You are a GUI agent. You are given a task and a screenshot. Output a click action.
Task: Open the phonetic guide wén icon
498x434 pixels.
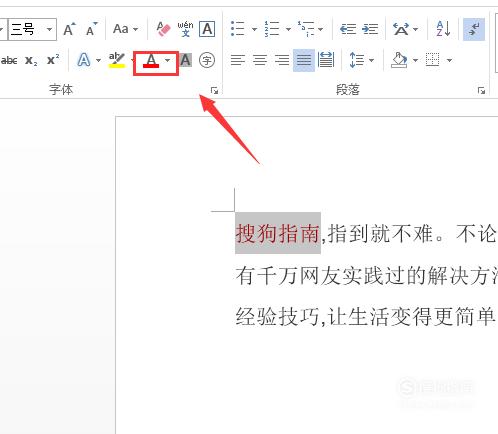pos(185,29)
